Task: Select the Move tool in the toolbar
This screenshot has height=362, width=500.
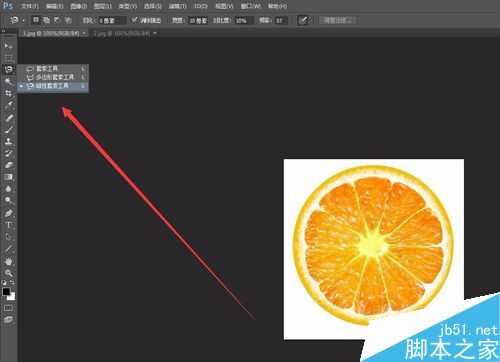Action: (8, 46)
